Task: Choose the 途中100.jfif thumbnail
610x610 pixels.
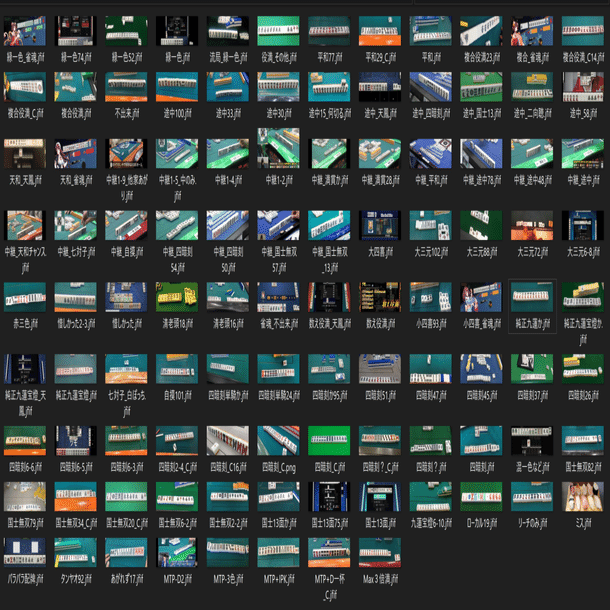Action: point(177,87)
